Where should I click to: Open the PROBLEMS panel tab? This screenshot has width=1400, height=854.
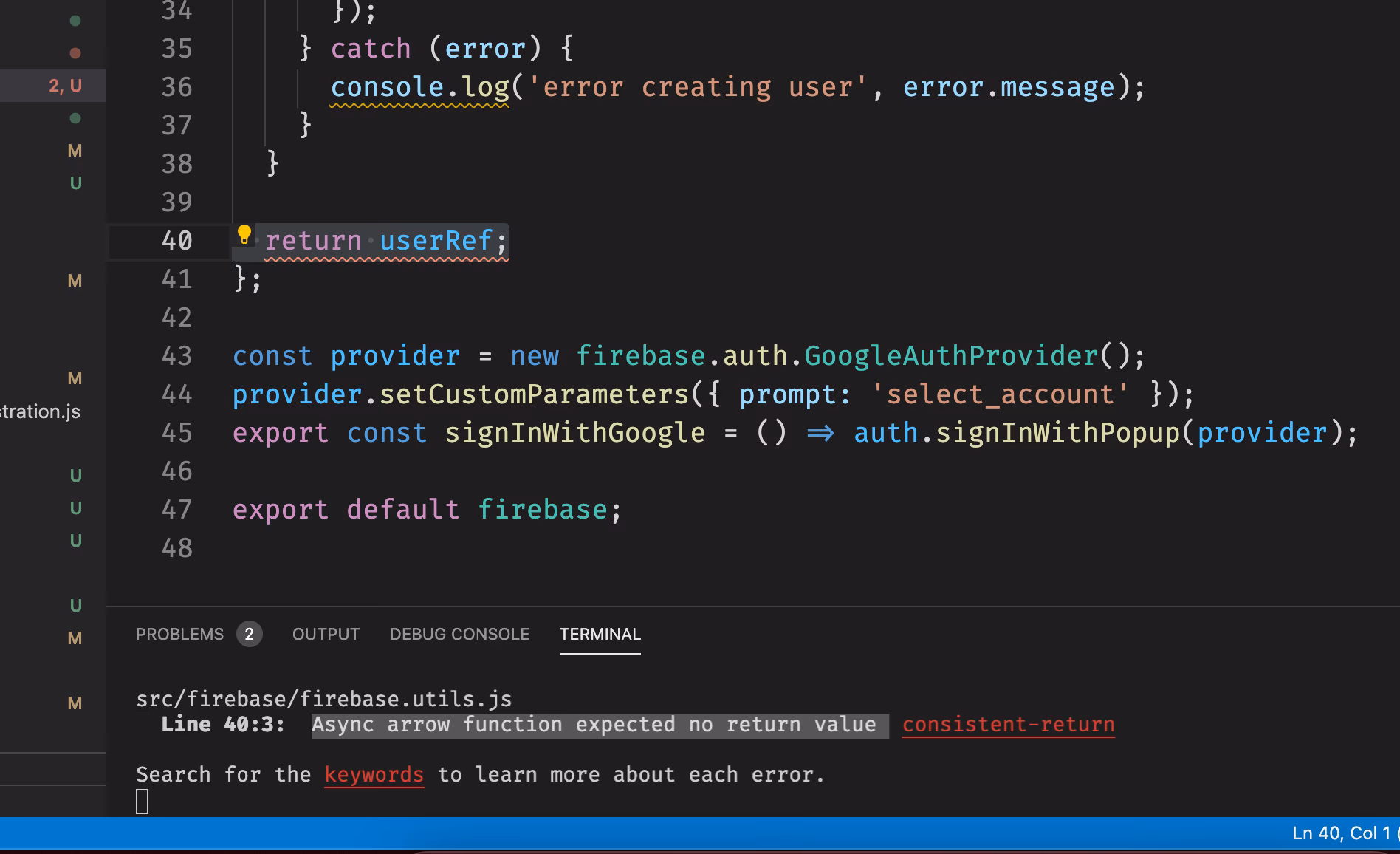pos(179,635)
